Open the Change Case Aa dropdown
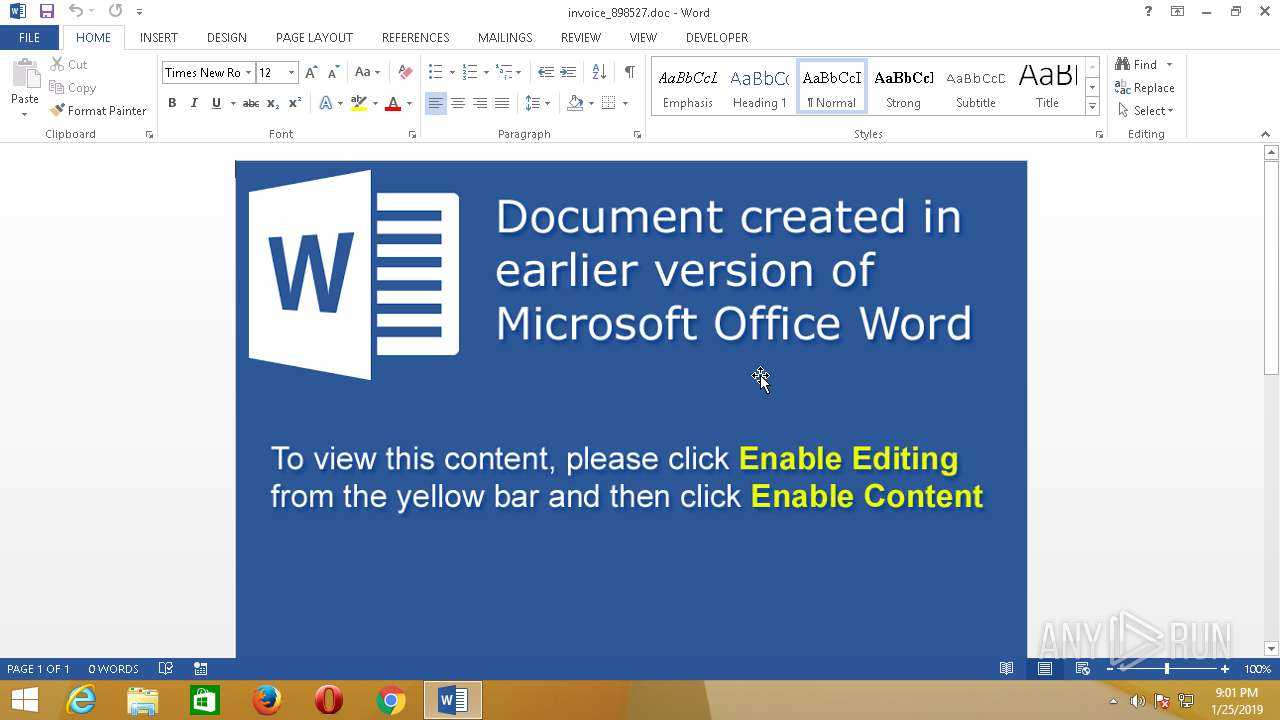The width and height of the screenshot is (1280, 720). tap(367, 72)
